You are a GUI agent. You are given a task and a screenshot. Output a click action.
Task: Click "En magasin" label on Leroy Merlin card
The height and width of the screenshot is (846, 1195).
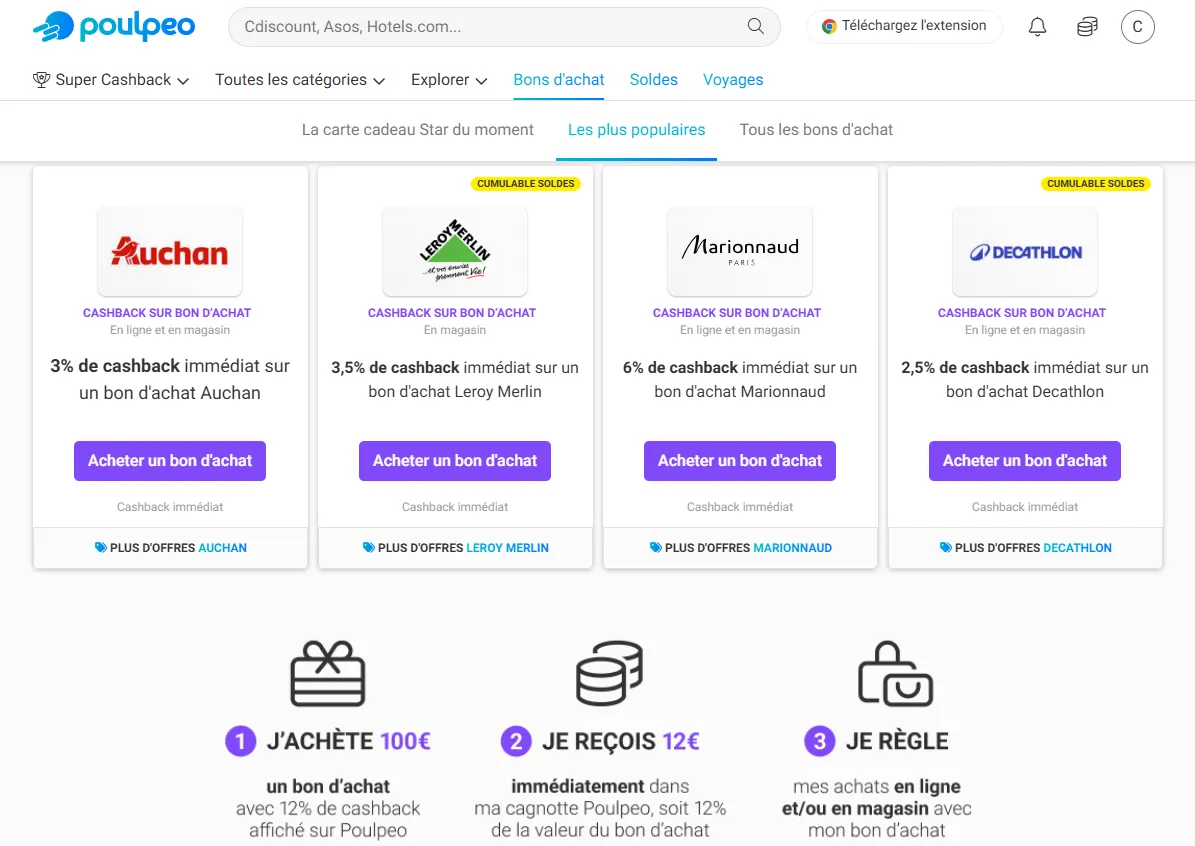pyautogui.click(x=455, y=330)
